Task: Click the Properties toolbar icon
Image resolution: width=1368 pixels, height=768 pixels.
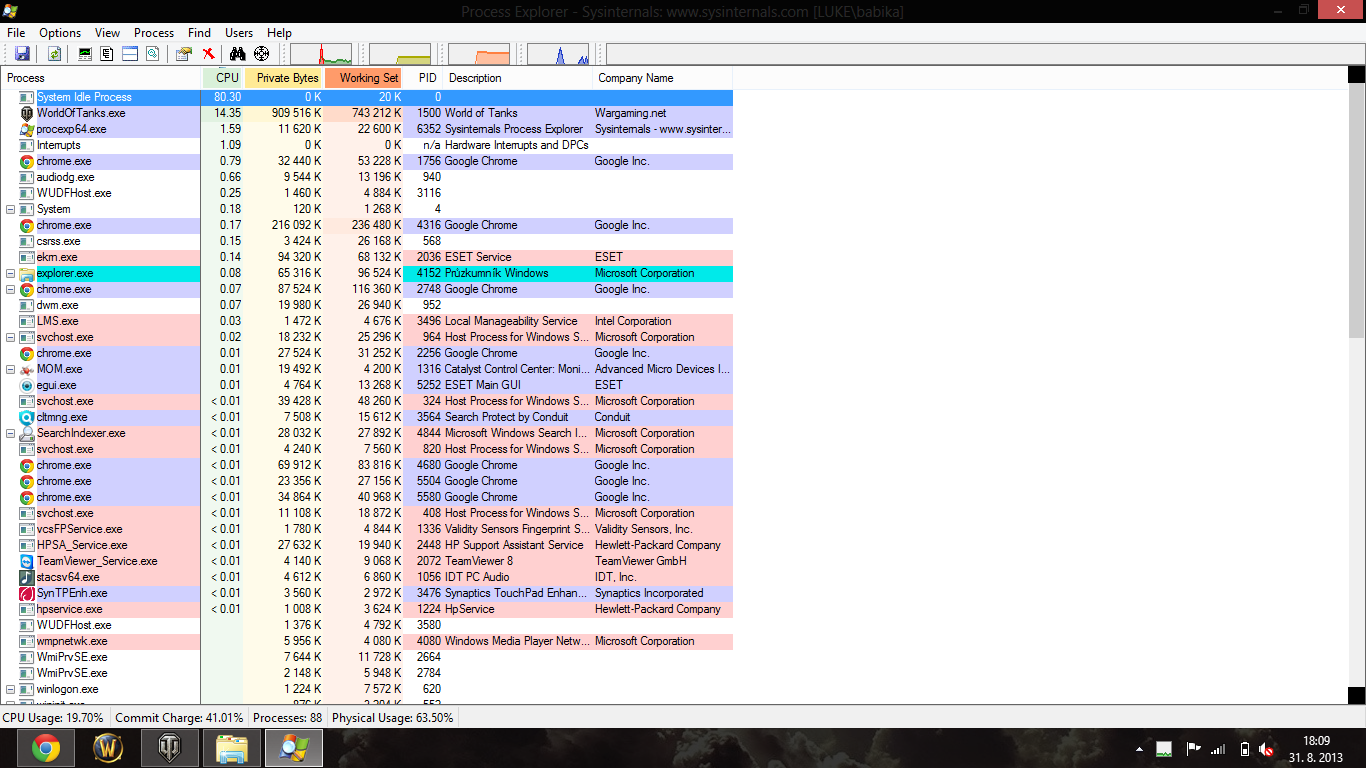Action: tap(183, 54)
